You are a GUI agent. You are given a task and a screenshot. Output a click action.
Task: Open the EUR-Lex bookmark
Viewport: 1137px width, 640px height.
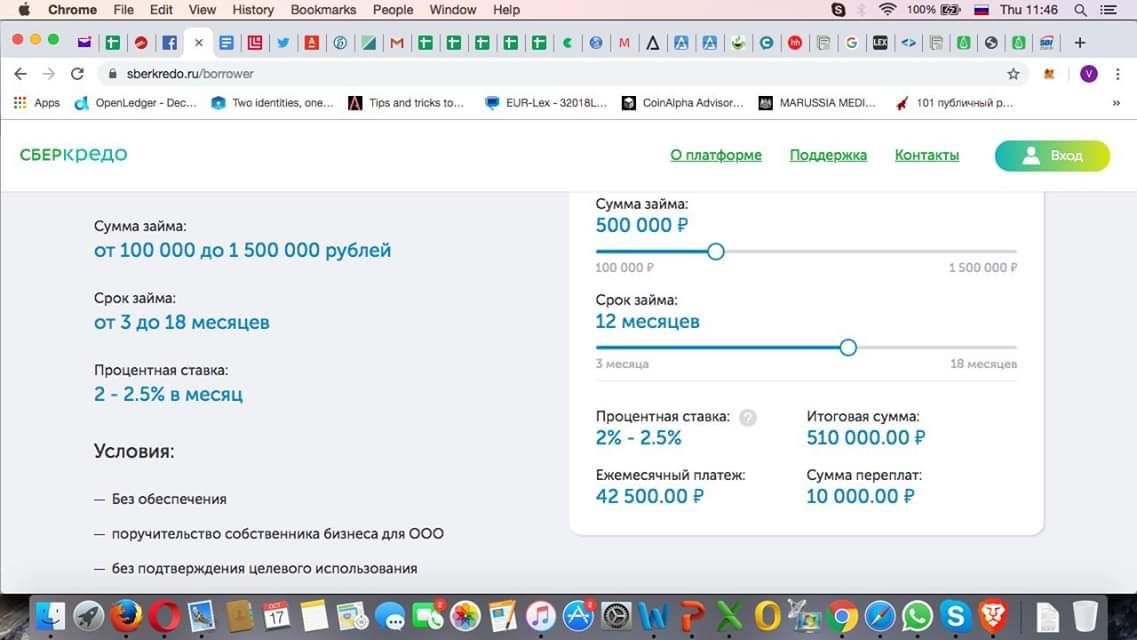click(546, 103)
